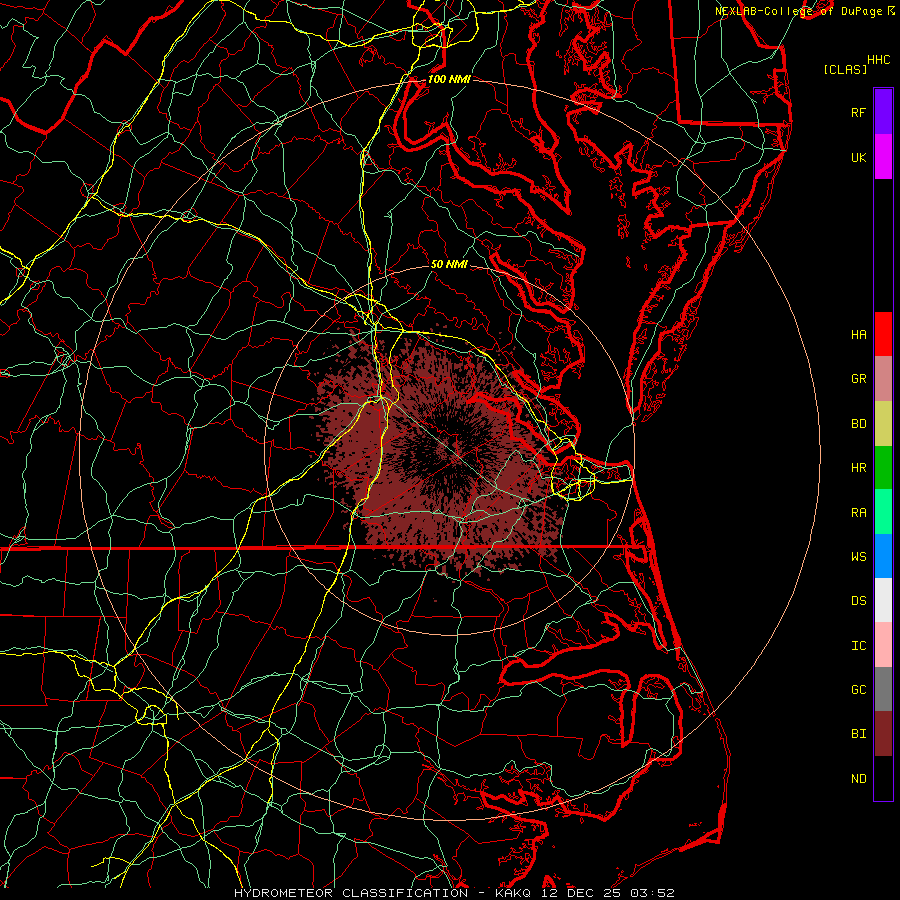This screenshot has width=900, height=900.
Task: Click the BI dark-red legend swatch
Action: pos(883,734)
